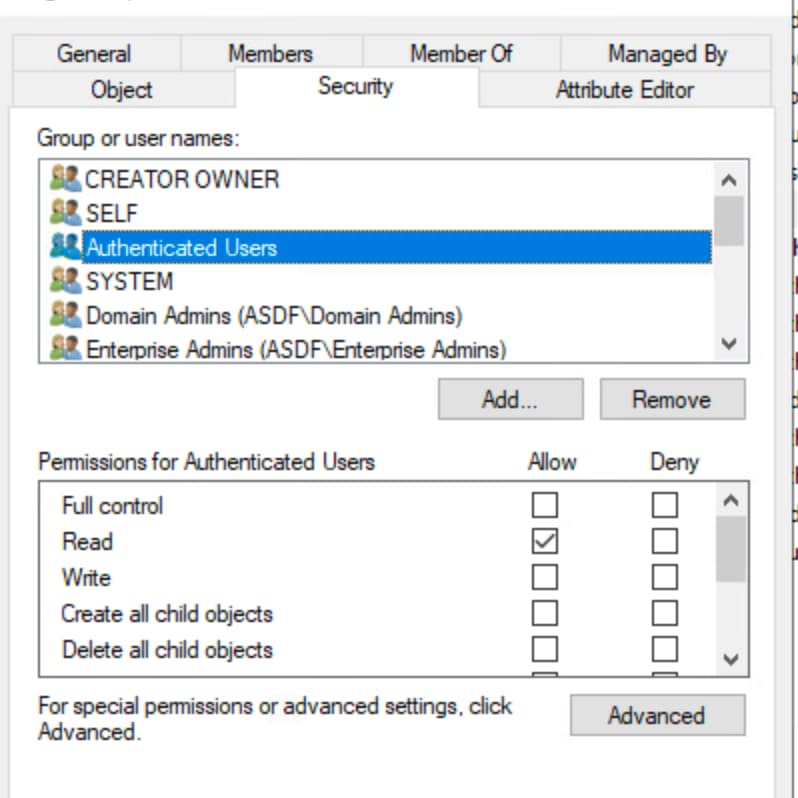
Task: Deny Create all child objects
Action: (665, 613)
